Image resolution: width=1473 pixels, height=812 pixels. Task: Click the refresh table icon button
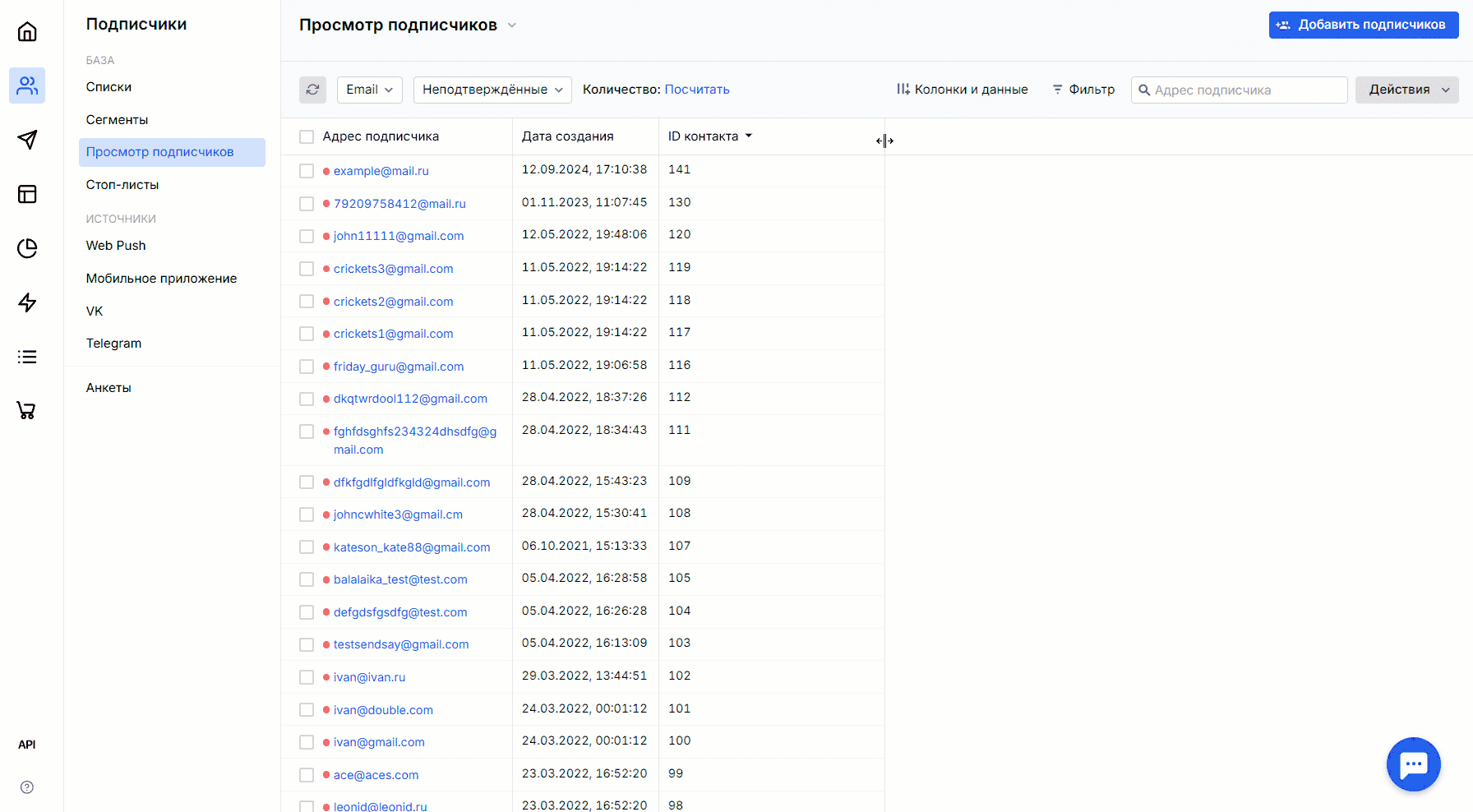[312, 90]
